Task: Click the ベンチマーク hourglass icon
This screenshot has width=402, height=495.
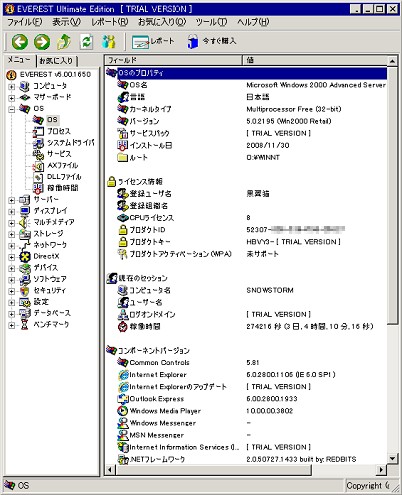Action: [25, 325]
